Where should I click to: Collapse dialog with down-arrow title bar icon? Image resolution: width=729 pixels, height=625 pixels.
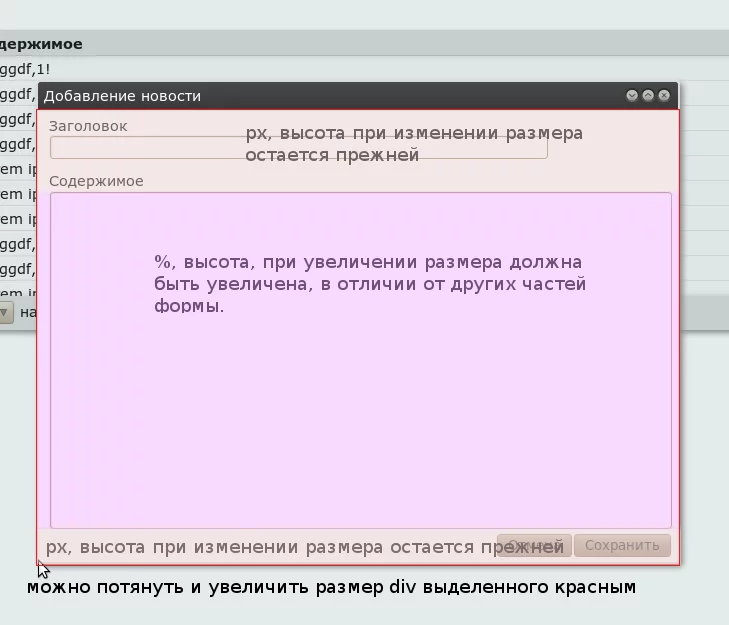[631, 95]
